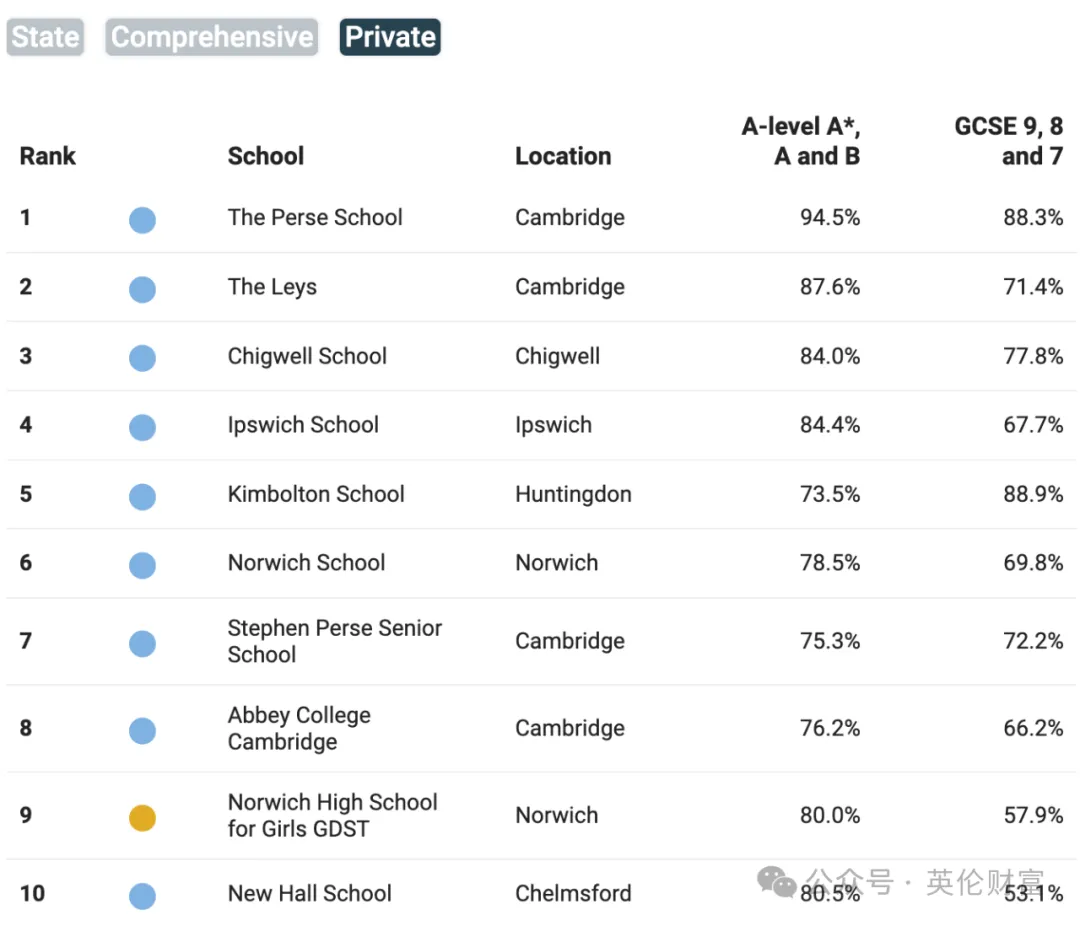Sort by the Rank column header

48,156
